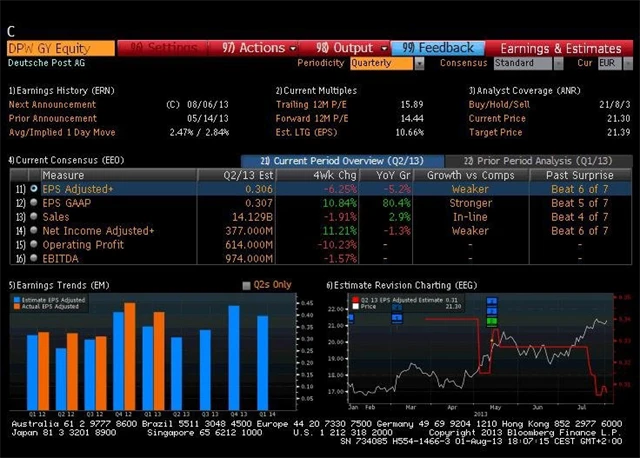Viewport: 640px width, 458px height.
Task: Click Net Income Adjusted+ value 377.000M
Action: click(249, 231)
